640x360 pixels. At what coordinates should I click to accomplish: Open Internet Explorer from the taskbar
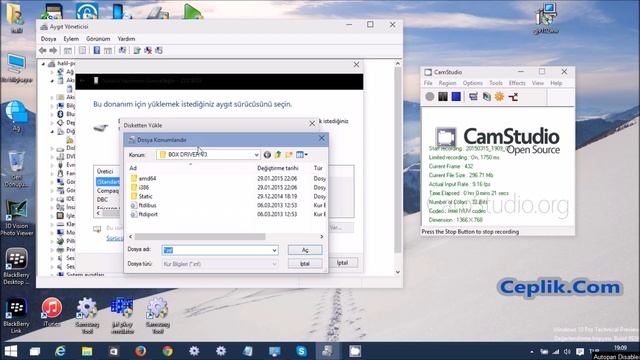(60, 351)
